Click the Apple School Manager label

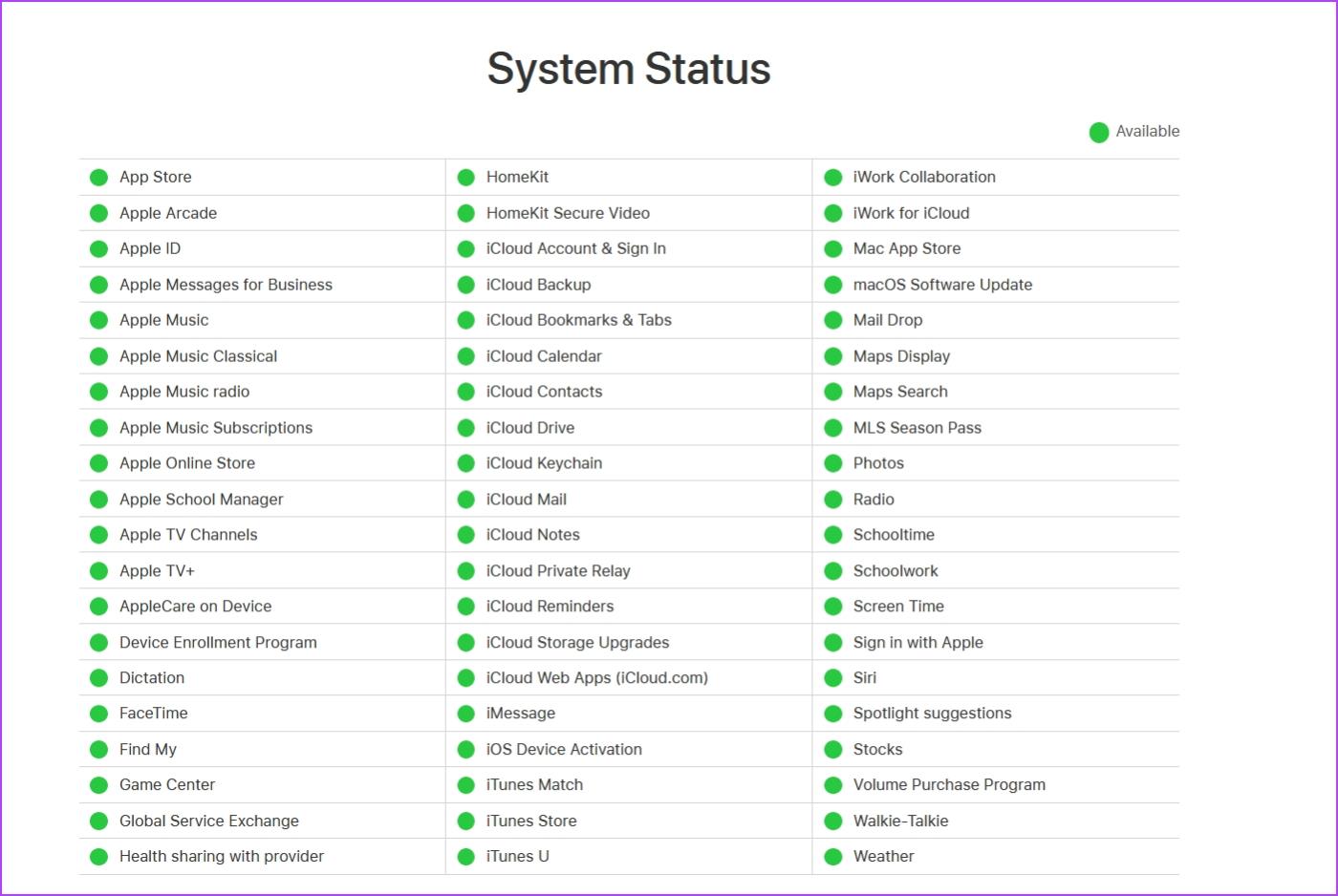pos(201,500)
